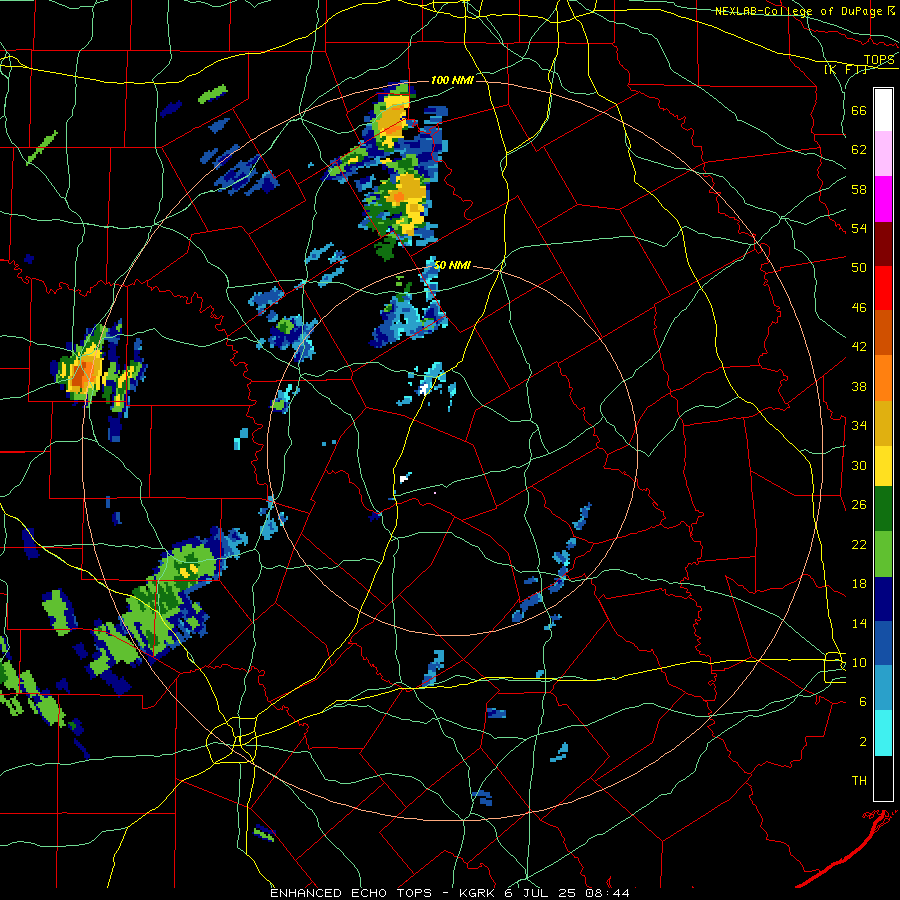Click the 'NEXLAB-College of DuPage' credit text
This screenshot has height=900, width=900.
click(798, 11)
